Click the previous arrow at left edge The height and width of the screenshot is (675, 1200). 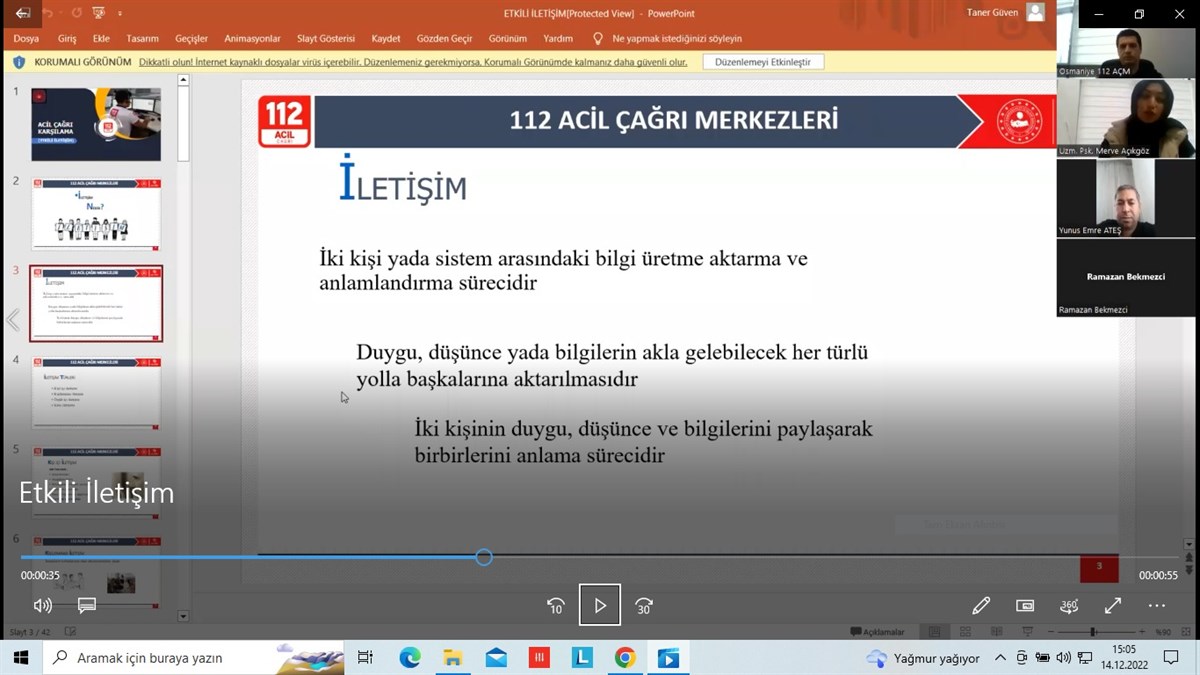click(x=13, y=320)
